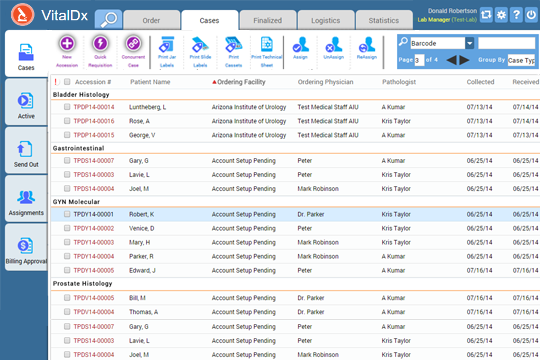
Task: Collapse the Gastrointestinal group
Action: pos(79,148)
